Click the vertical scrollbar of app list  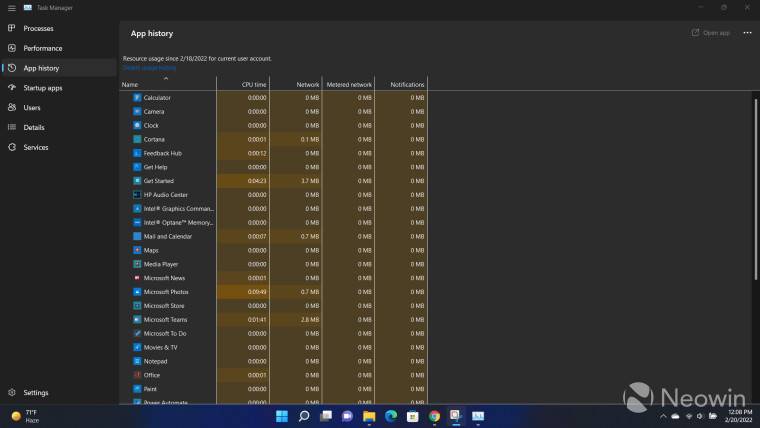[x=755, y=200]
